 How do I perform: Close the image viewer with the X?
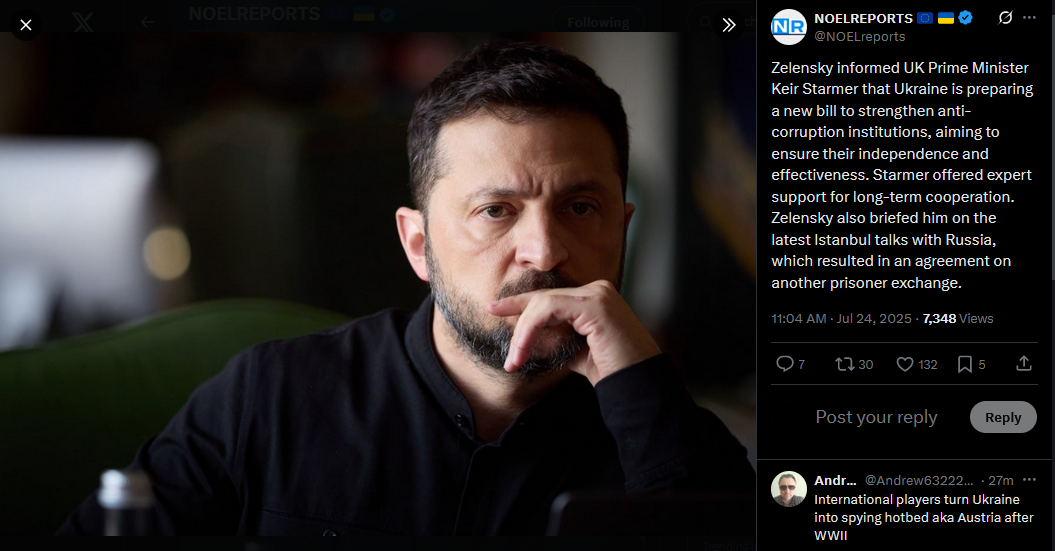[x=26, y=25]
